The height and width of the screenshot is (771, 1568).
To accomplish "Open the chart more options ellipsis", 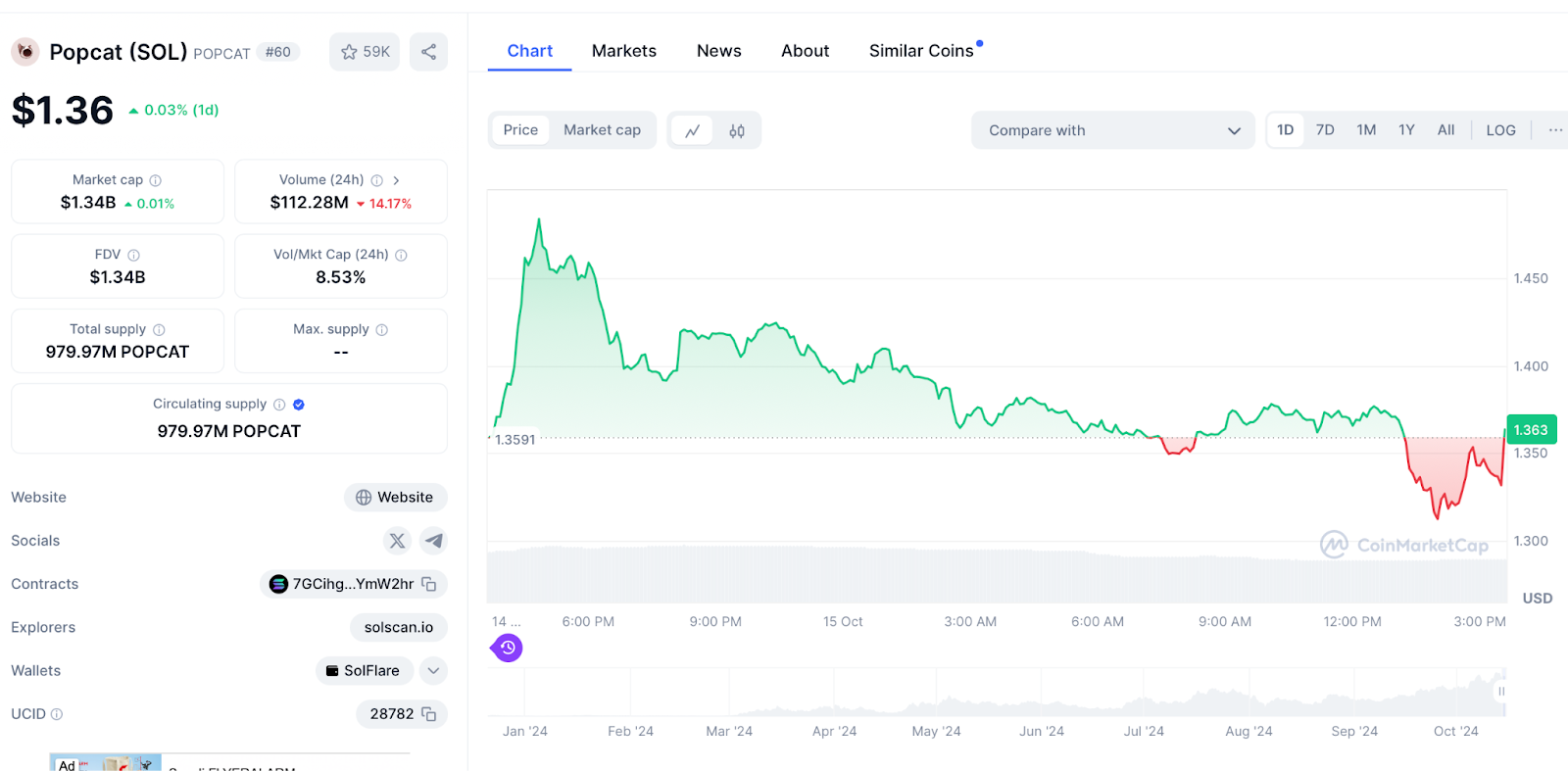I will [1555, 130].
